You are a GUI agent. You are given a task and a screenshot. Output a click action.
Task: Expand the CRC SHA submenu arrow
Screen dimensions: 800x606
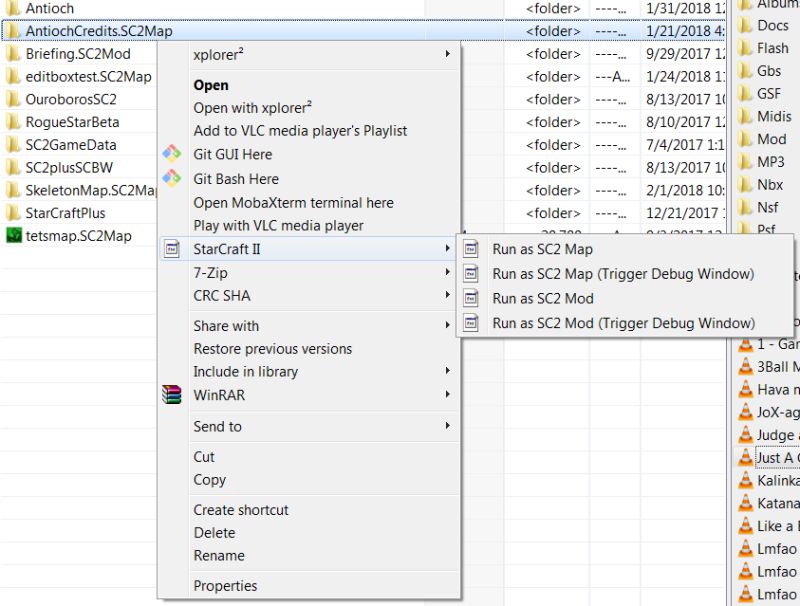tap(447, 295)
